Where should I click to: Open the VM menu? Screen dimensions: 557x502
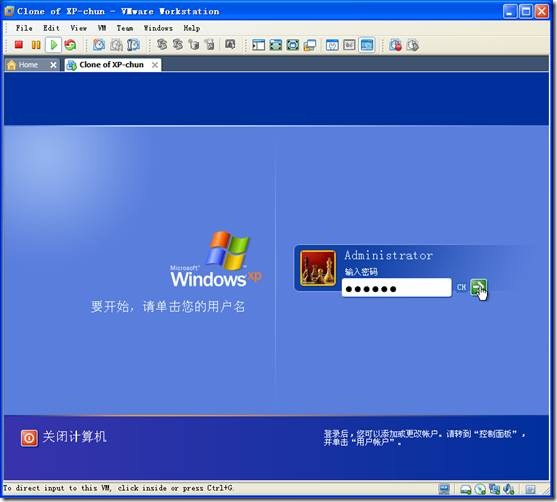point(102,28)
